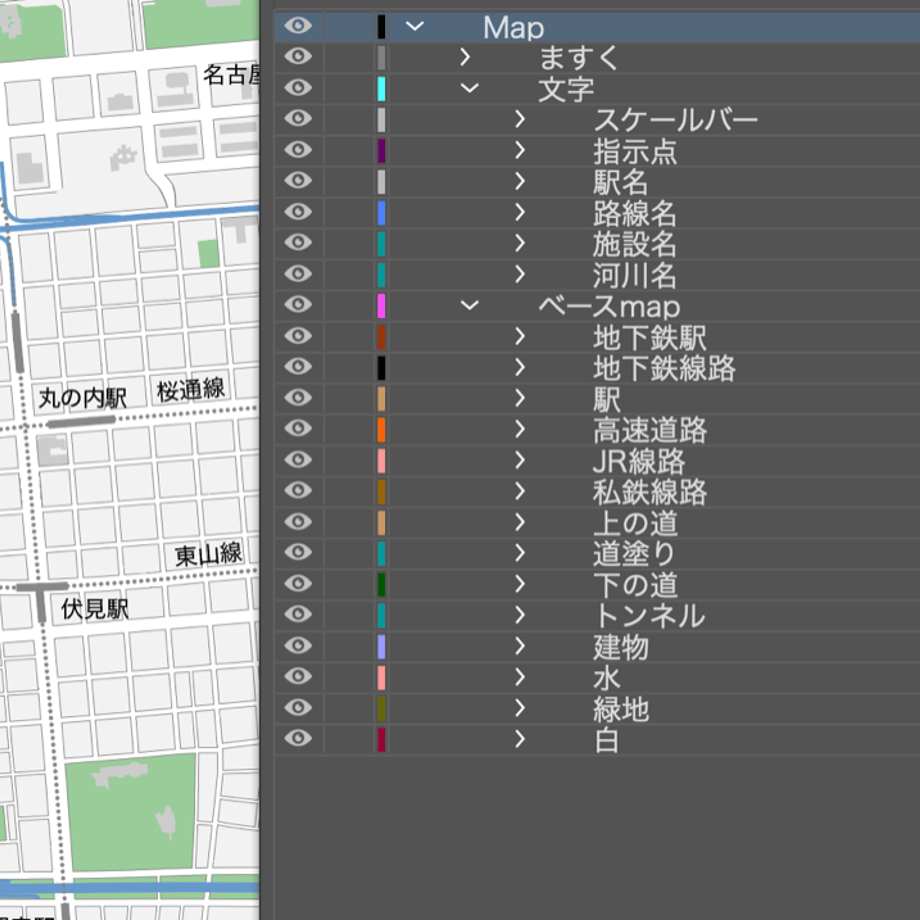
Task: Expand the スケールバー sublayer
Action: (520, 119)
